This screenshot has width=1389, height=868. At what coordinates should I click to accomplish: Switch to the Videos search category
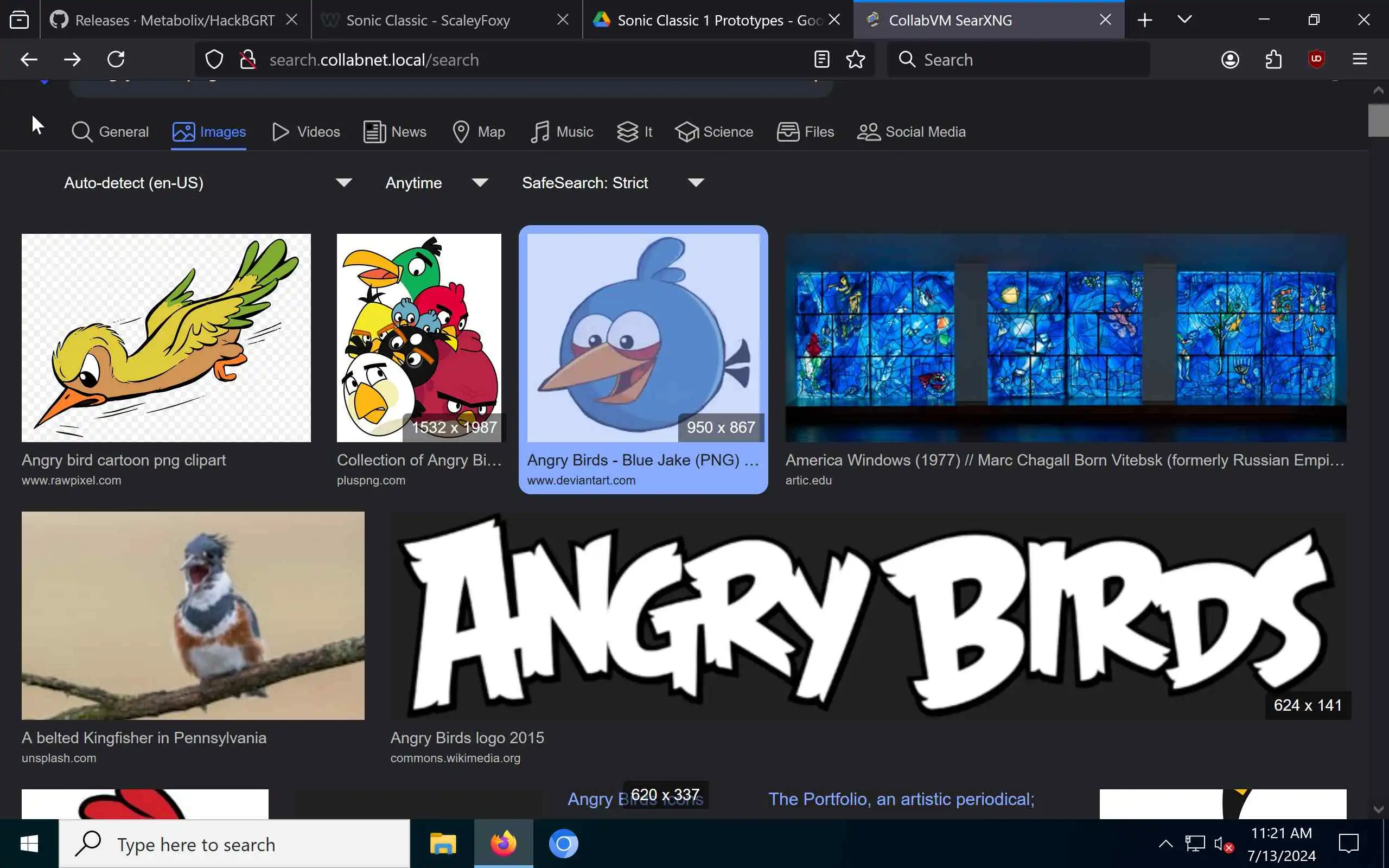[306, 132]
